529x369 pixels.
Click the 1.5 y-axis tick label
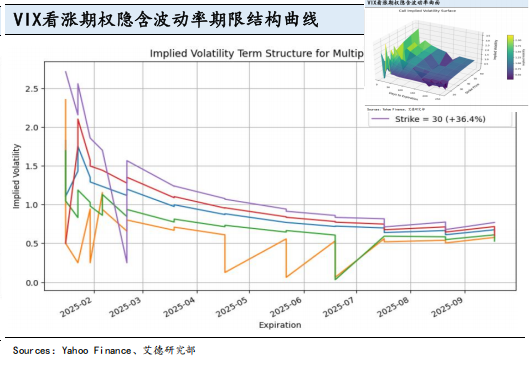pyautogui.click(x=32, y=166)
